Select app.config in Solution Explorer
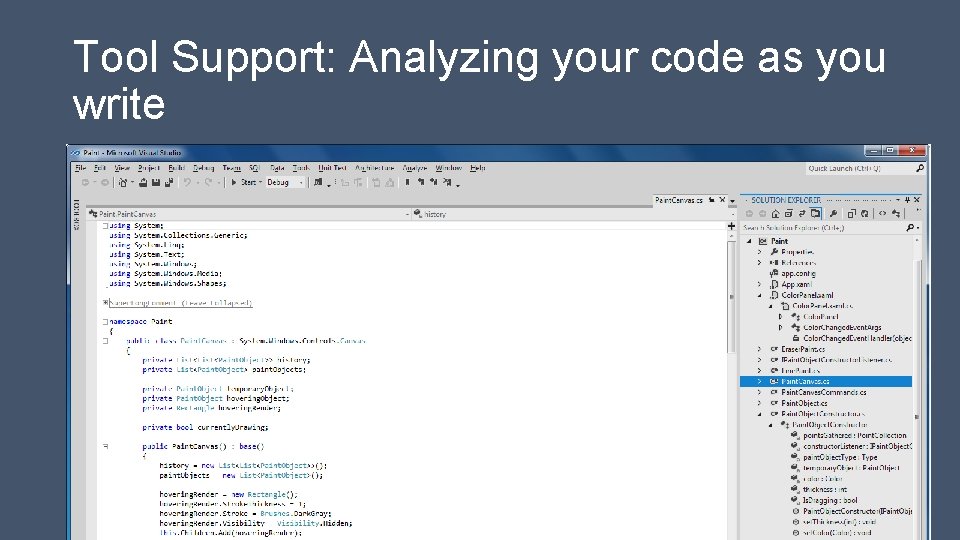This screenshot has height=540, width=960. pyautogui.click(x=798, y=274)
